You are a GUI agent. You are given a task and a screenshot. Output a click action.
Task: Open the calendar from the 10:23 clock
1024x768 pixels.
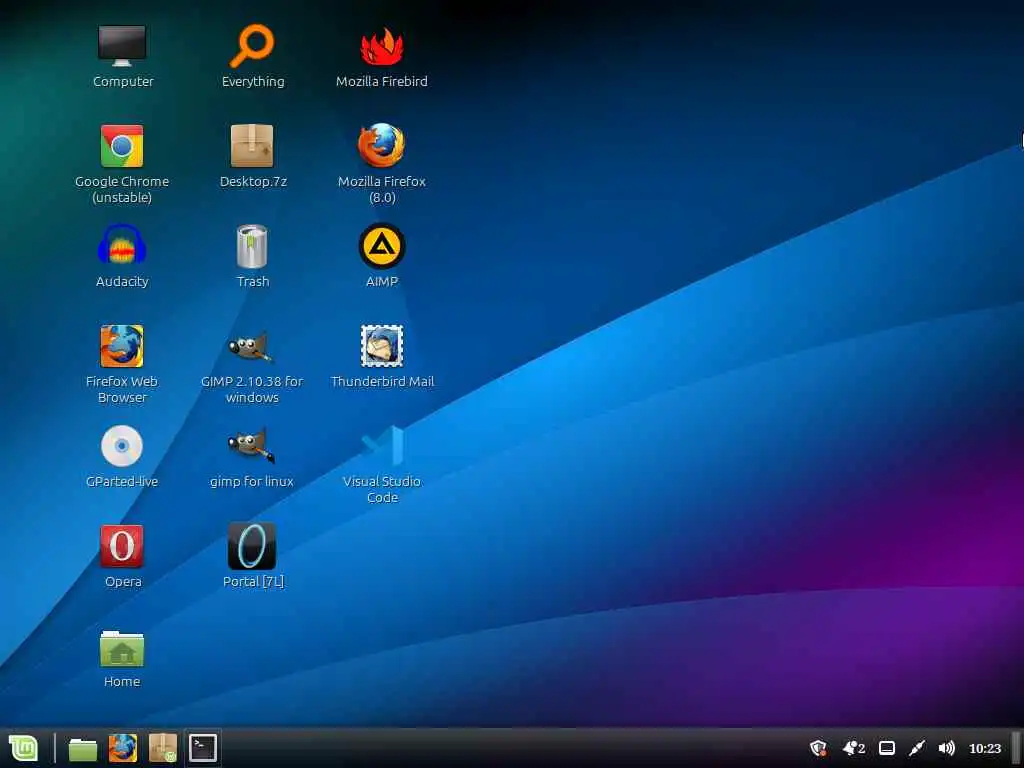click(985, 748)
